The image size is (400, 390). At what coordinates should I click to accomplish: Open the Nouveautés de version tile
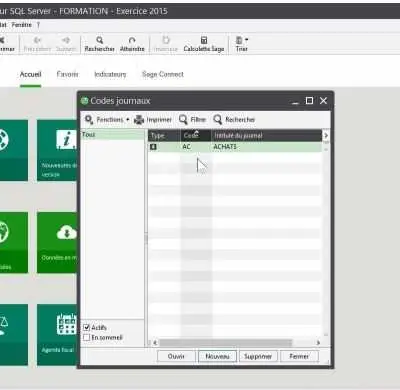(57, 150)
